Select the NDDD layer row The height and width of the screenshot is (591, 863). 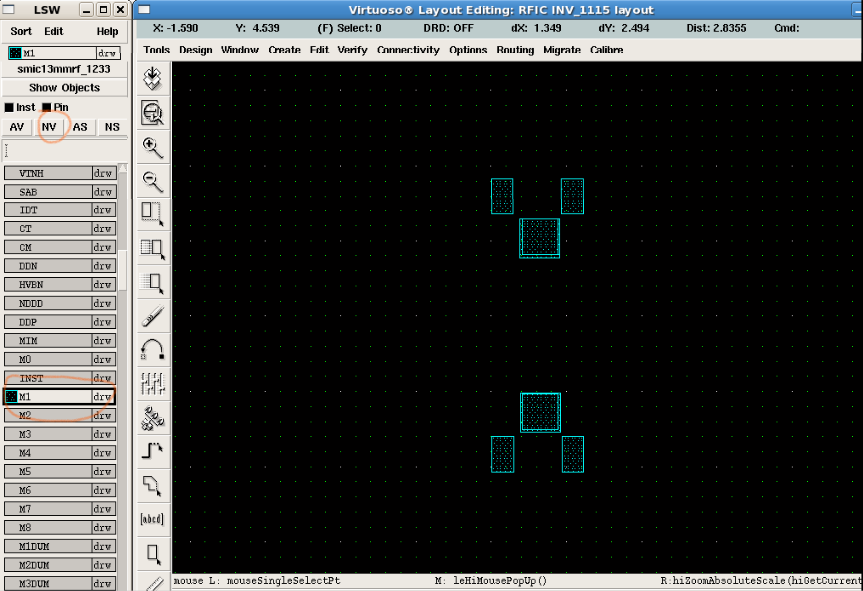click(x=60, y=303)
